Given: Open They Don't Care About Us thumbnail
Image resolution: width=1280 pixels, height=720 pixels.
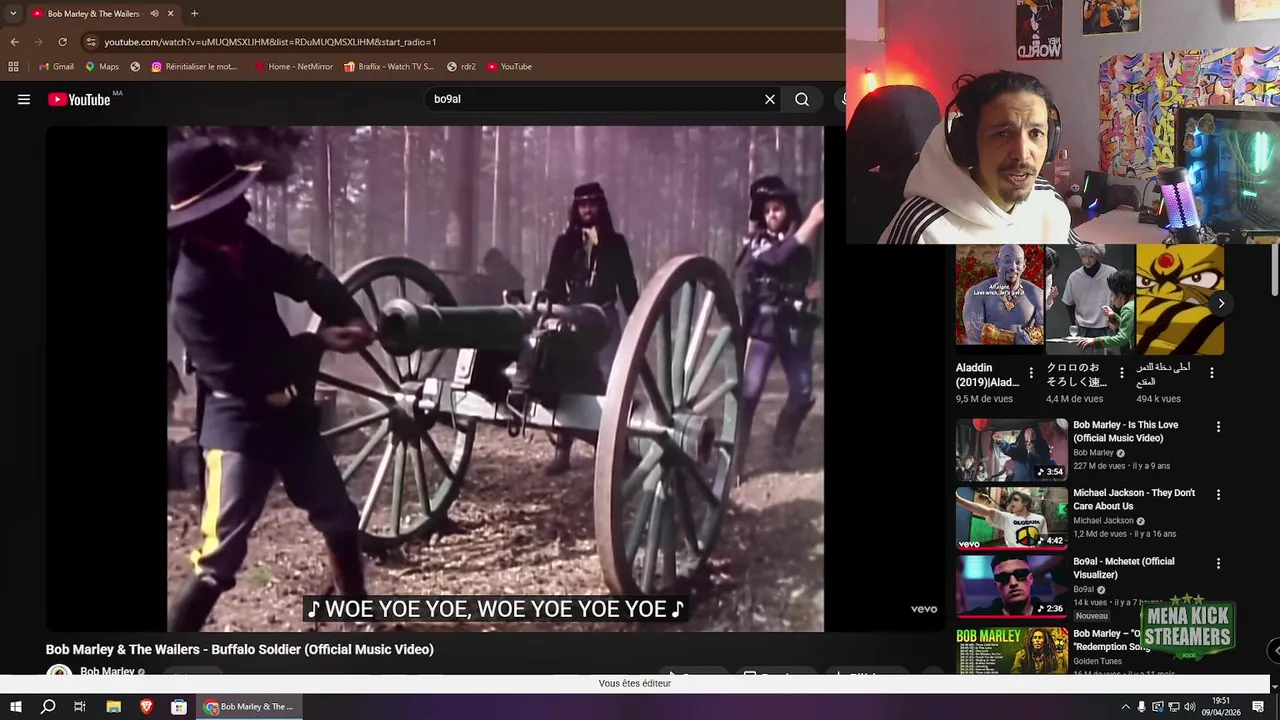Looking at the screenshot, I should tap(1012, 518).
